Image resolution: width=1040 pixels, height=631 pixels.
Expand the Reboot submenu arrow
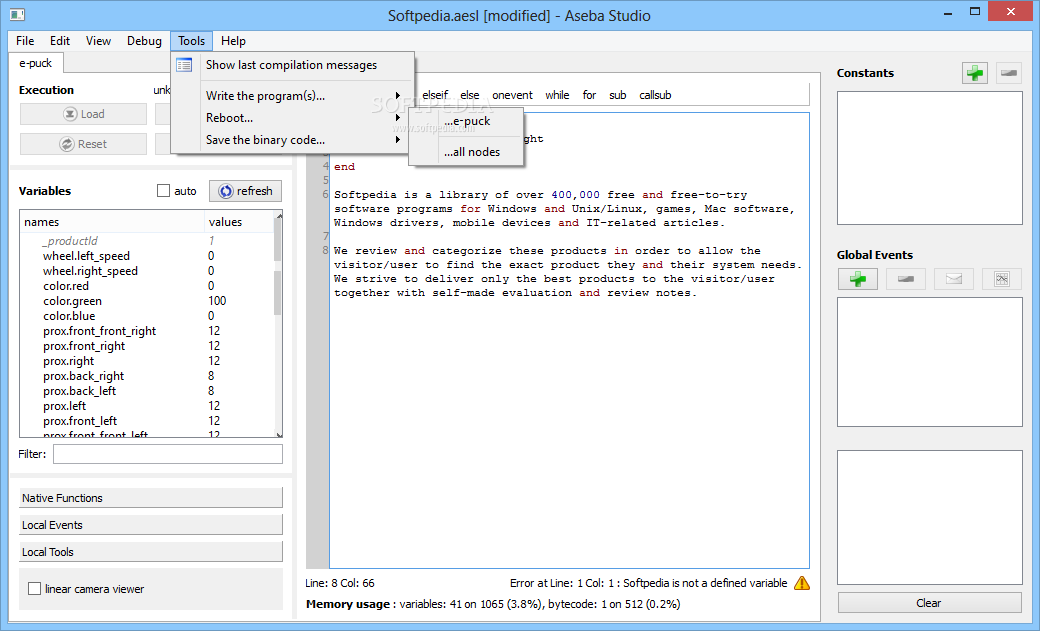click(x=397, y=117)
